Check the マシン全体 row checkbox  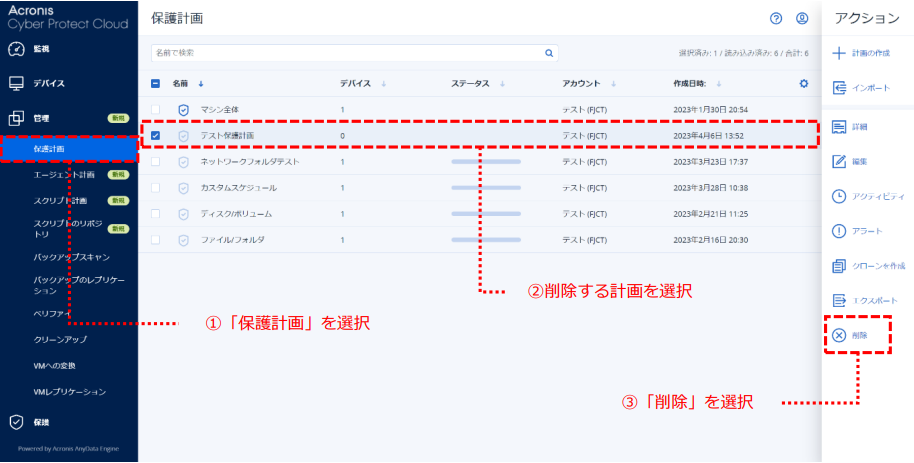(155, 109)
